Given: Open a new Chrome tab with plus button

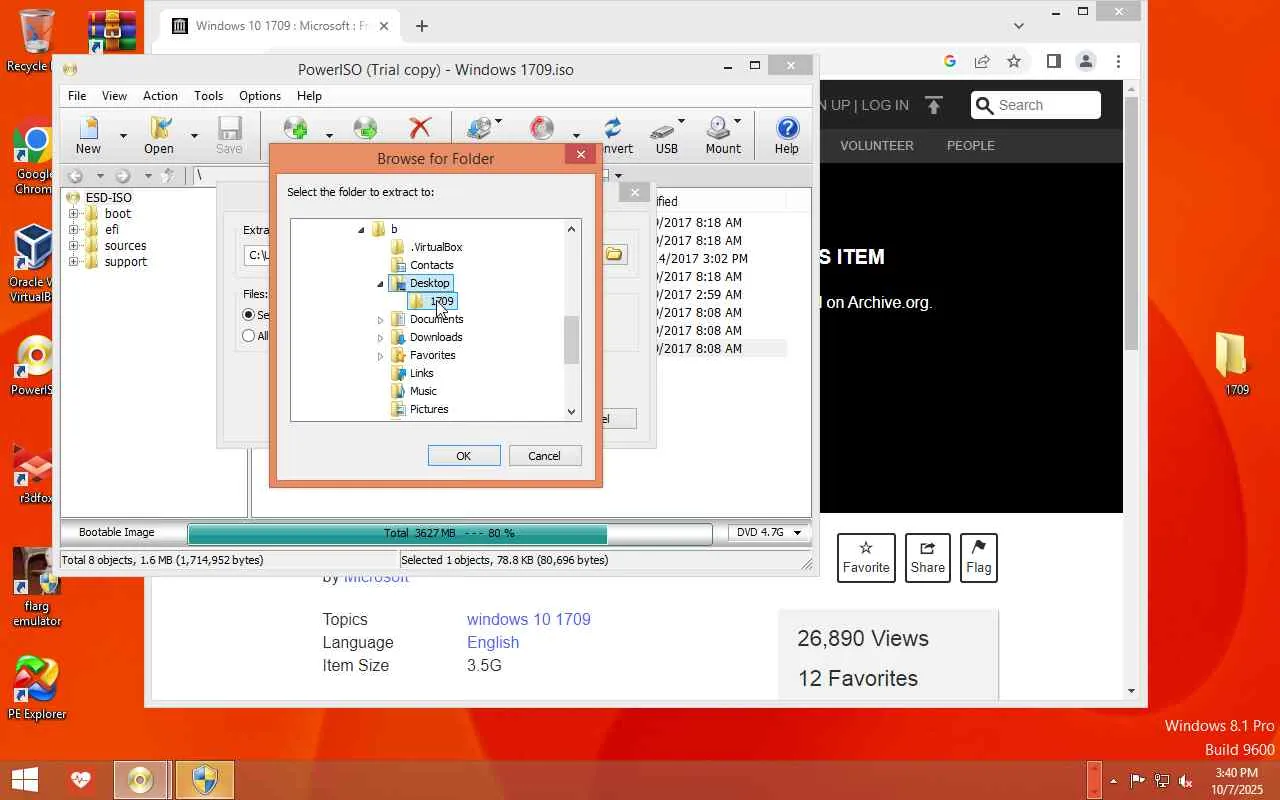Looking at the screenshot, I should (x=422, y=26).
